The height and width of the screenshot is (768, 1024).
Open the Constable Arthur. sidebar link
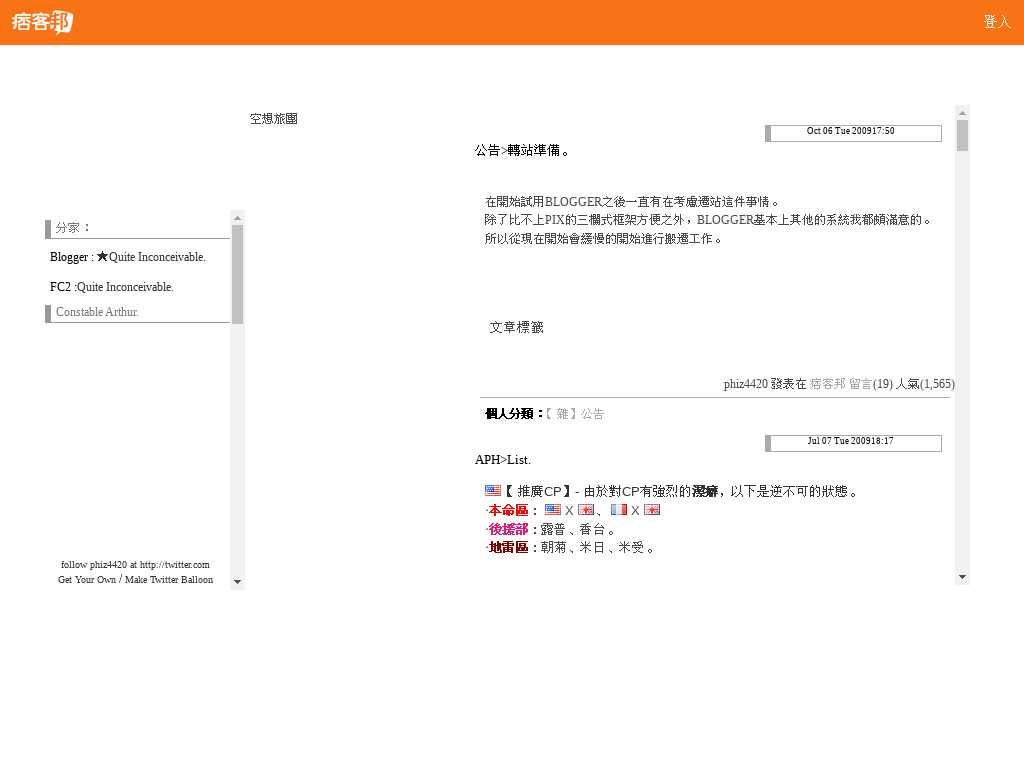point(97,312)
